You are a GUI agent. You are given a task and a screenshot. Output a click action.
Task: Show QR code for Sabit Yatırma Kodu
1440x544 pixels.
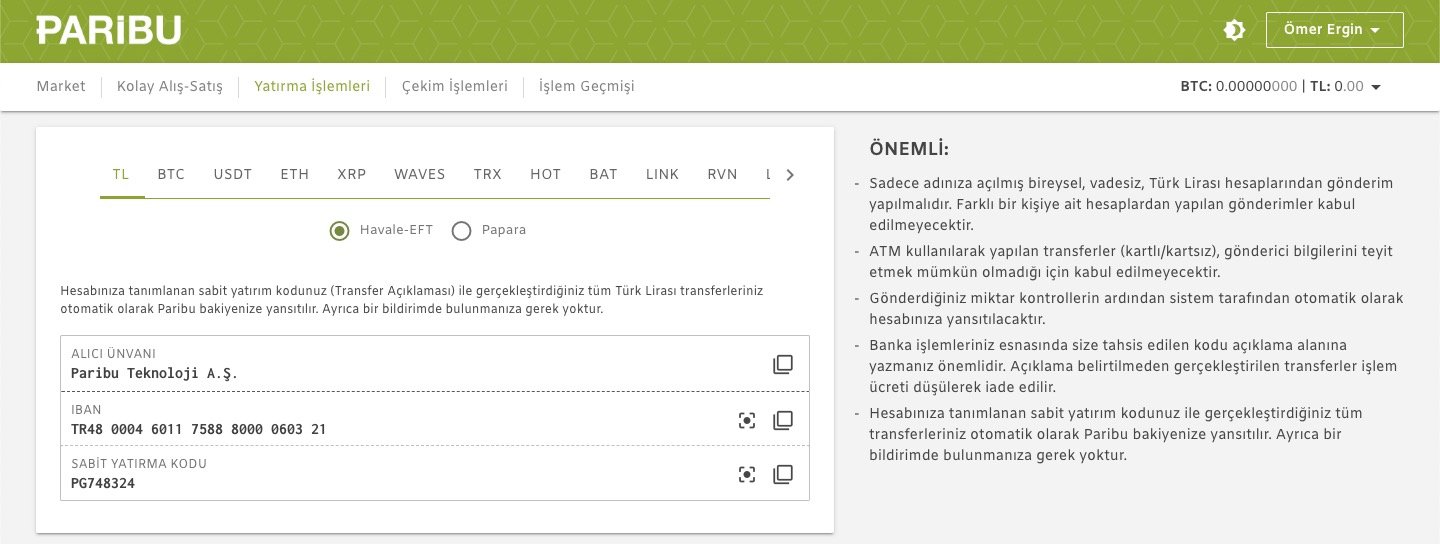pos(747,474)
